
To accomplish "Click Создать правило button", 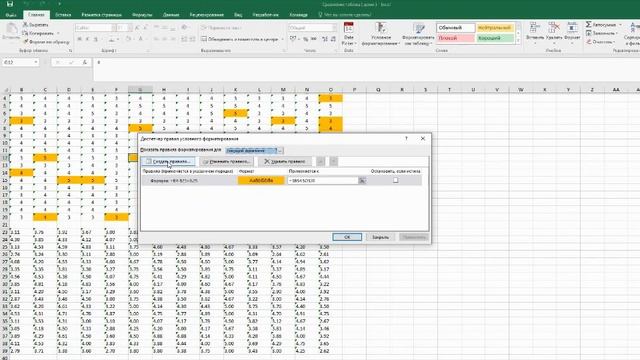I will [168, 162].
